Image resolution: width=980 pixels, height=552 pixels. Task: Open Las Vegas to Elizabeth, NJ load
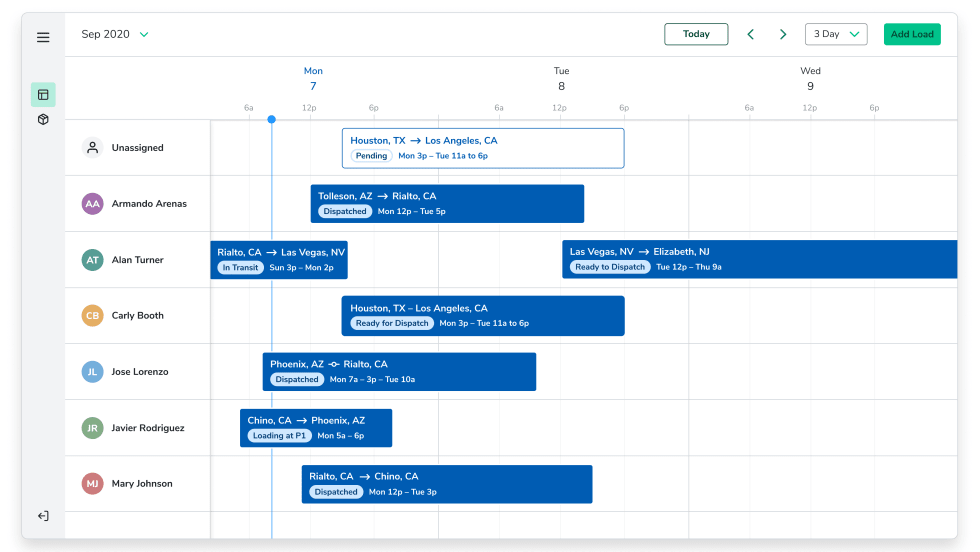pos(759,260)
